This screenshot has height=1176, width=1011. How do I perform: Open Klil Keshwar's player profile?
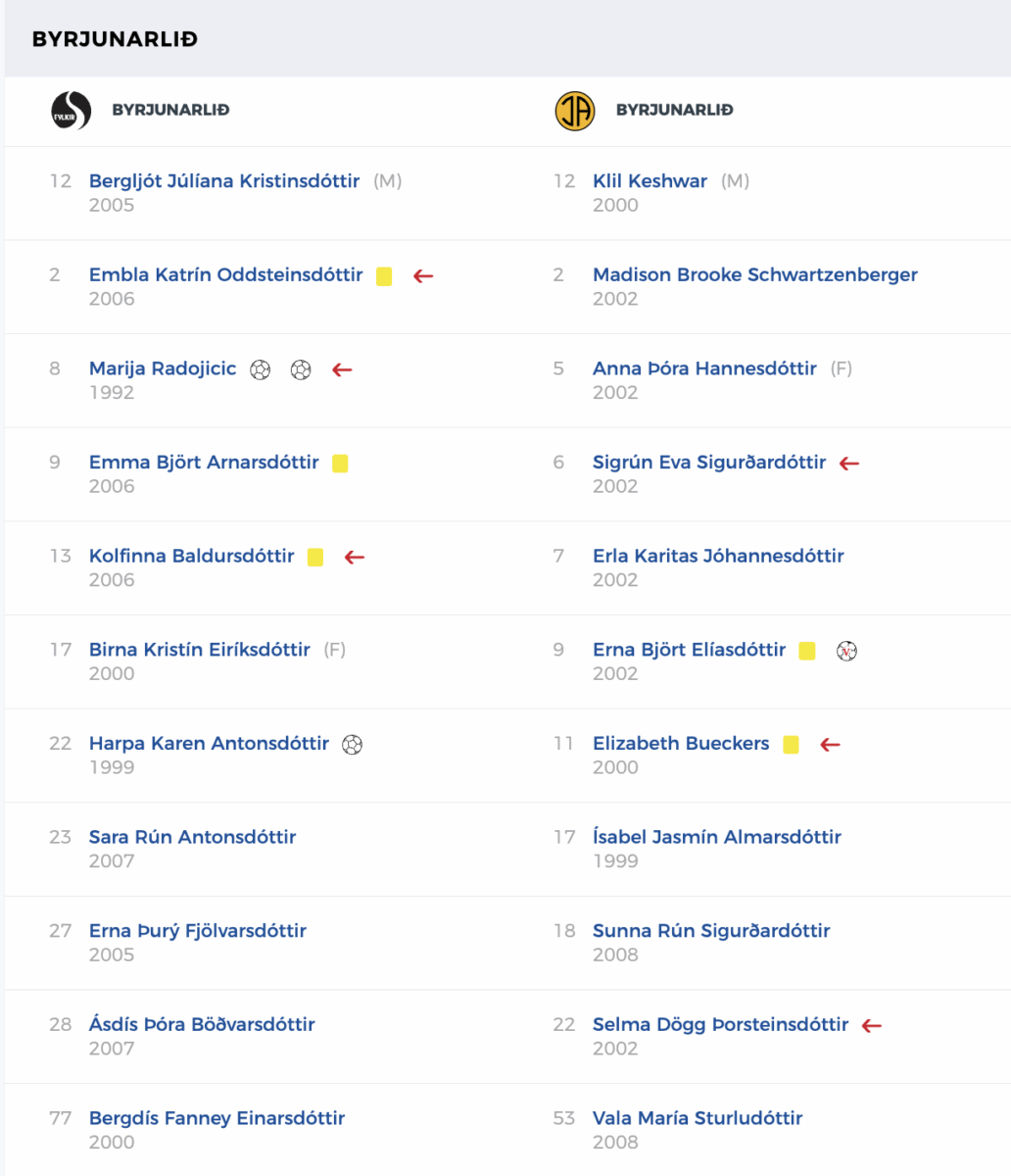click(x=650, y=181)
